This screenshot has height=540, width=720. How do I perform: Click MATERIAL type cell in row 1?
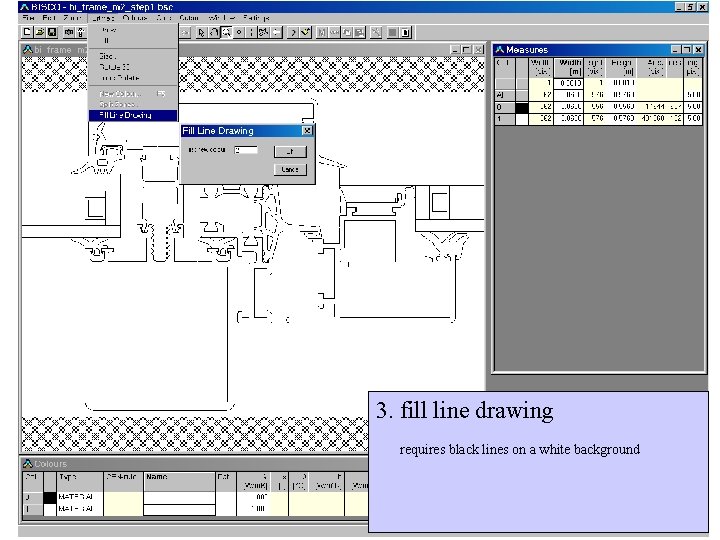[79, 509]
